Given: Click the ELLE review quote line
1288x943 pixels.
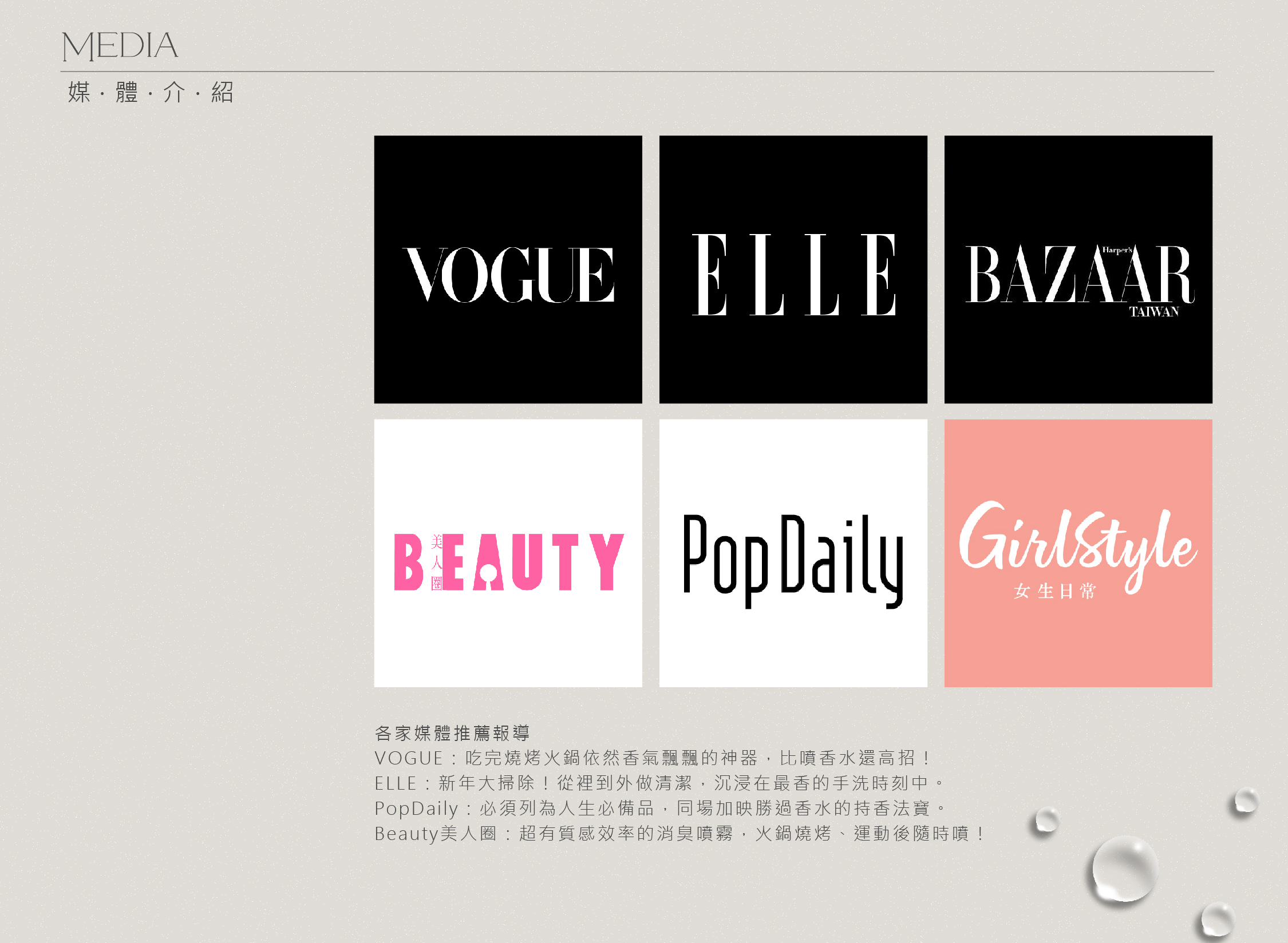Looking at the screenshot, I should pos(658,783).
